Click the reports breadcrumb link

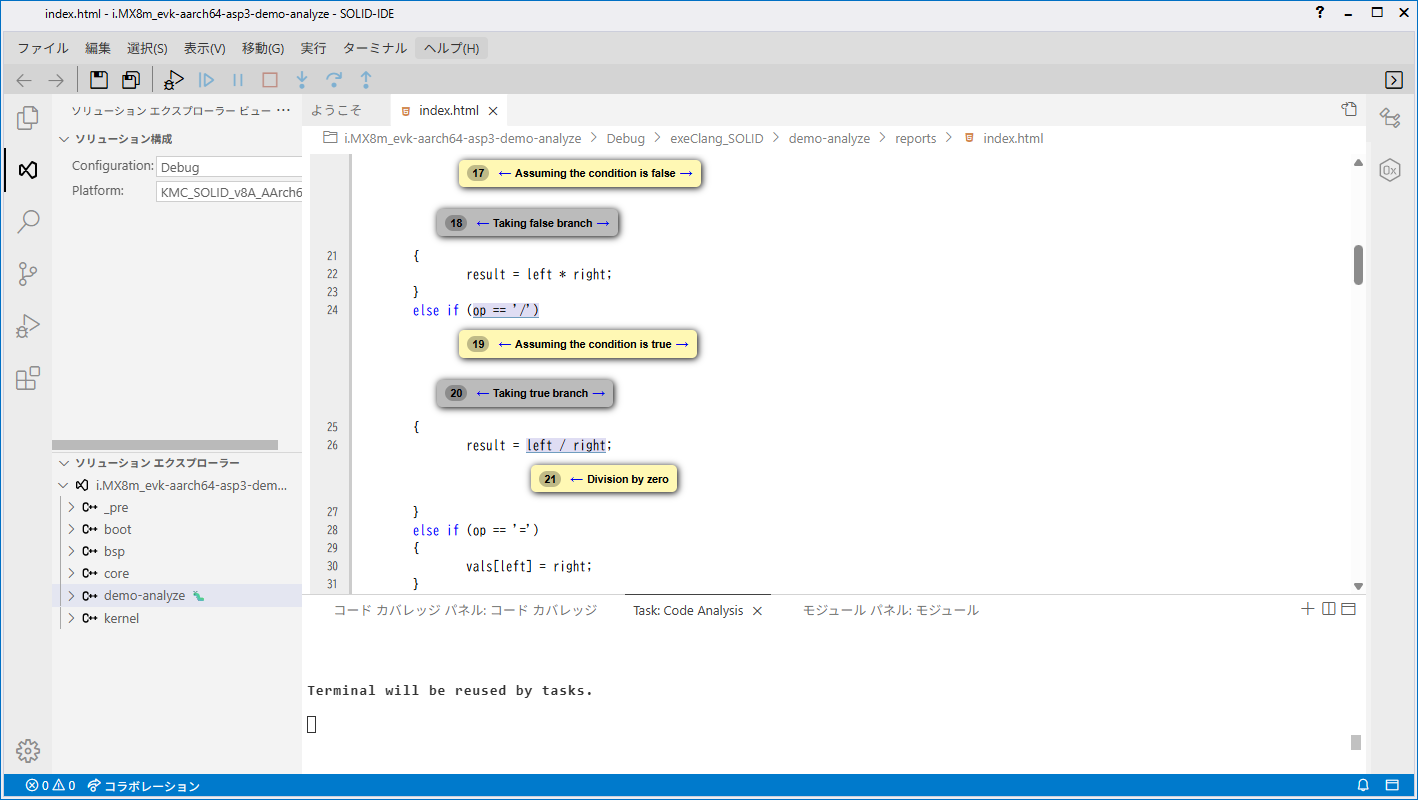click(x=915, y=138)
